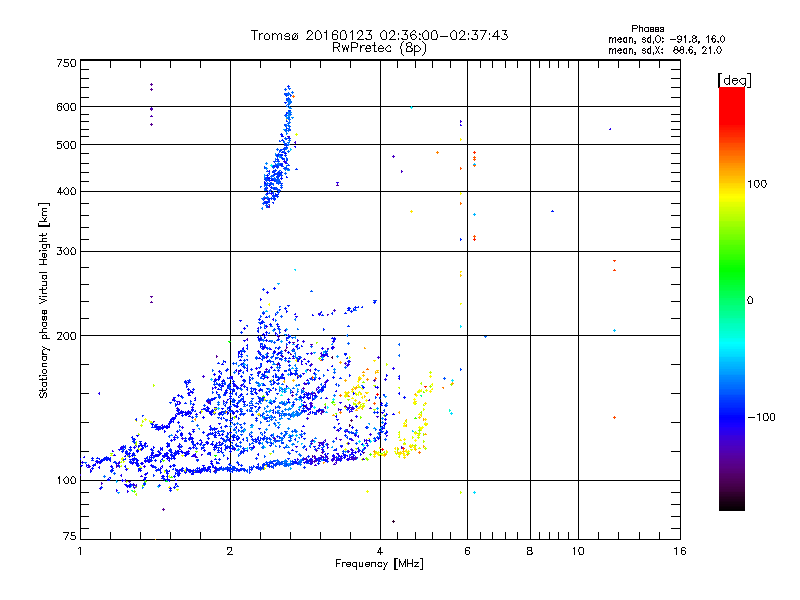The height and width of the screenshot is (600, 800).
Task: Click the y-axis tick label '400'
Action: pyautogui.click(x=66, y=192)
